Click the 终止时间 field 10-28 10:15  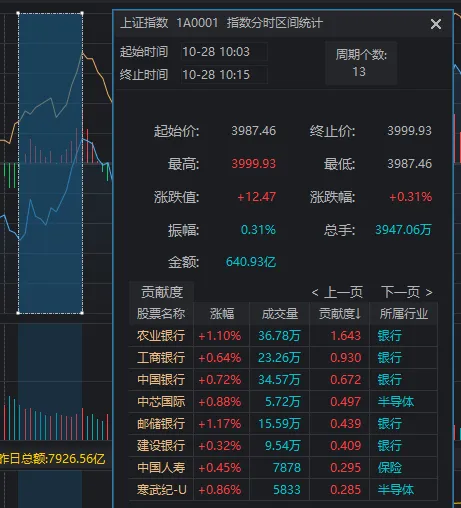(x=224, y=74)
